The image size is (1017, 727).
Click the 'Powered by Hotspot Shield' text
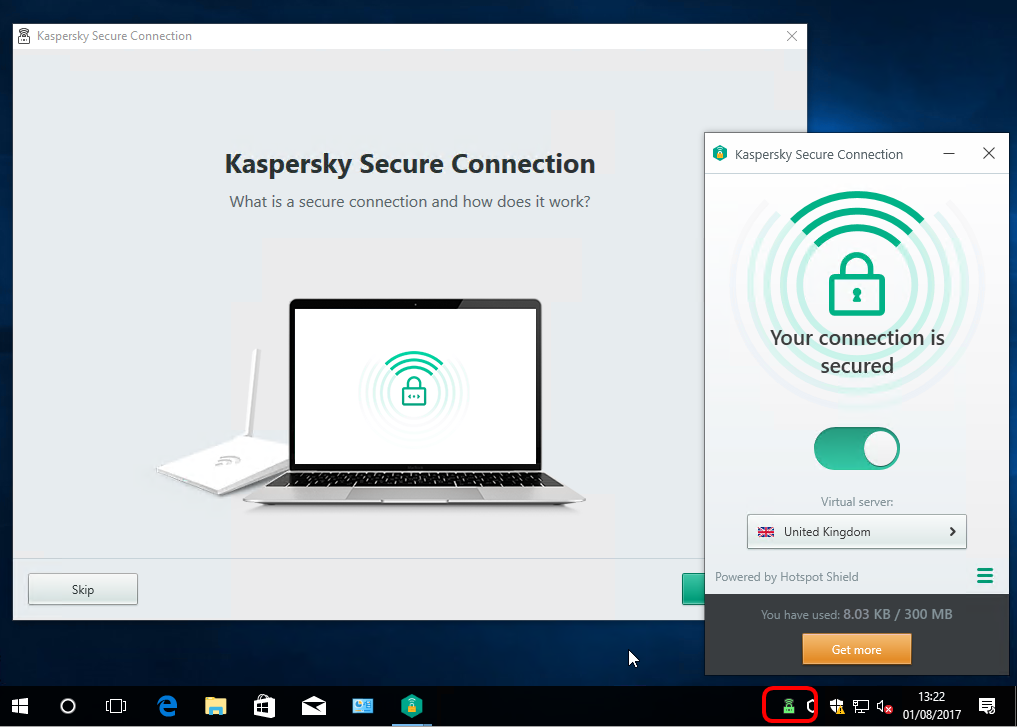click(x=787, y=577)
